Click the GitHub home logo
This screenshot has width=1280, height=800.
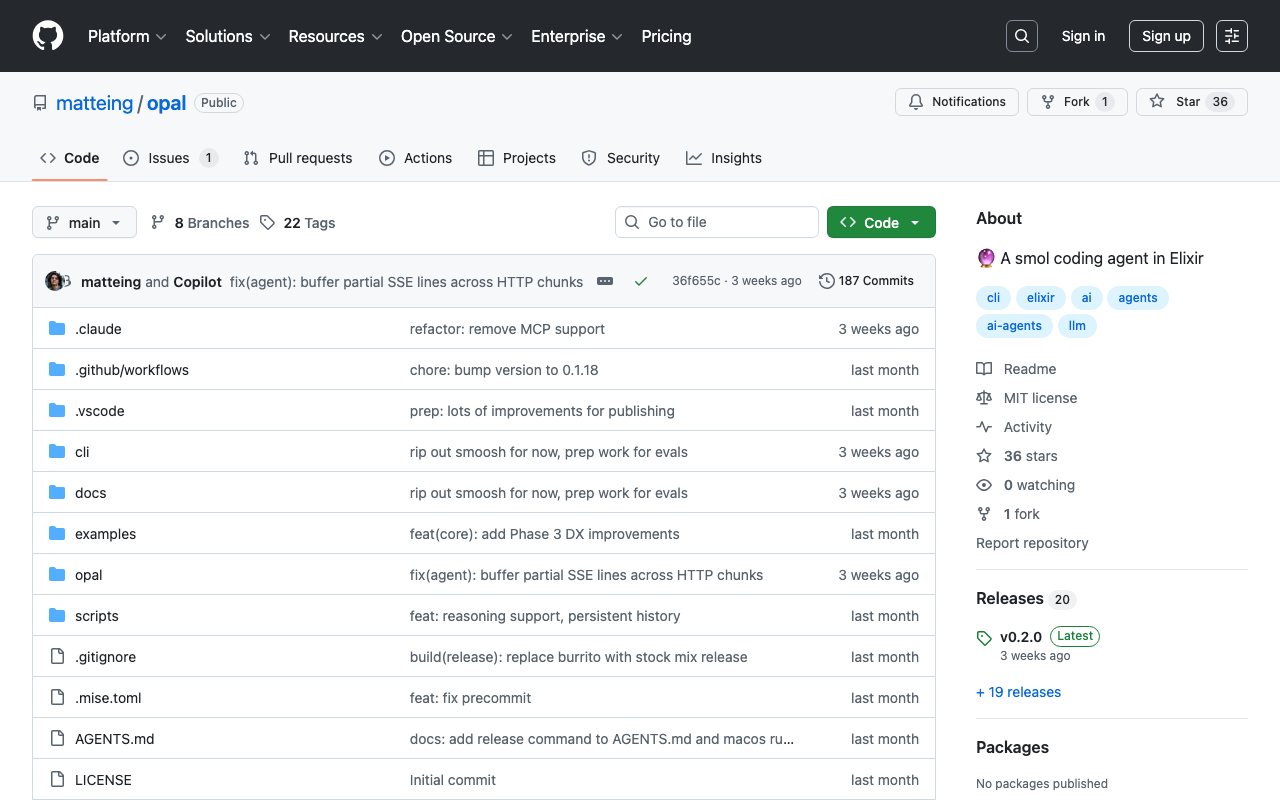(x=47, y=36)
